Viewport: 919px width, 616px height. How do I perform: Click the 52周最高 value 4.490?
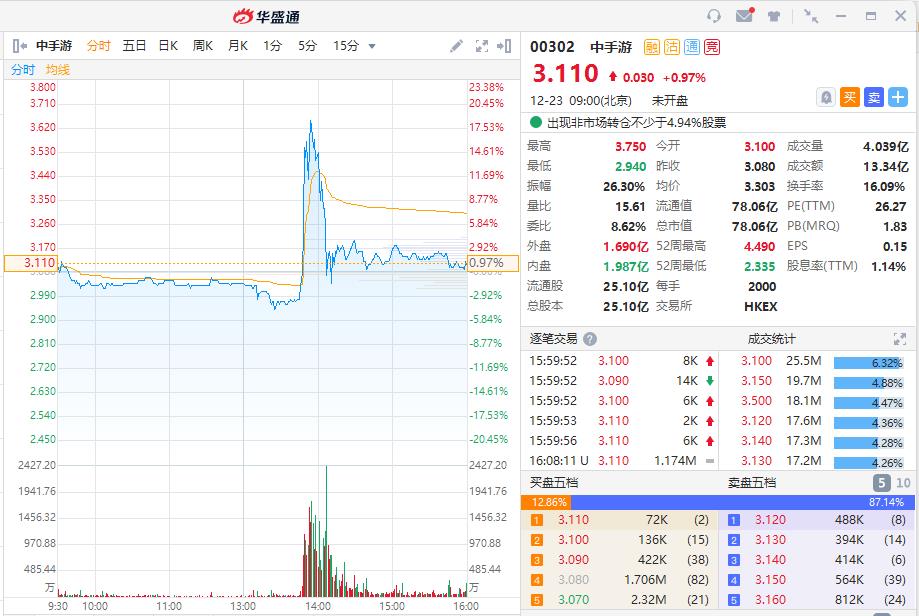pyautogui.click(x=760, y=247)
